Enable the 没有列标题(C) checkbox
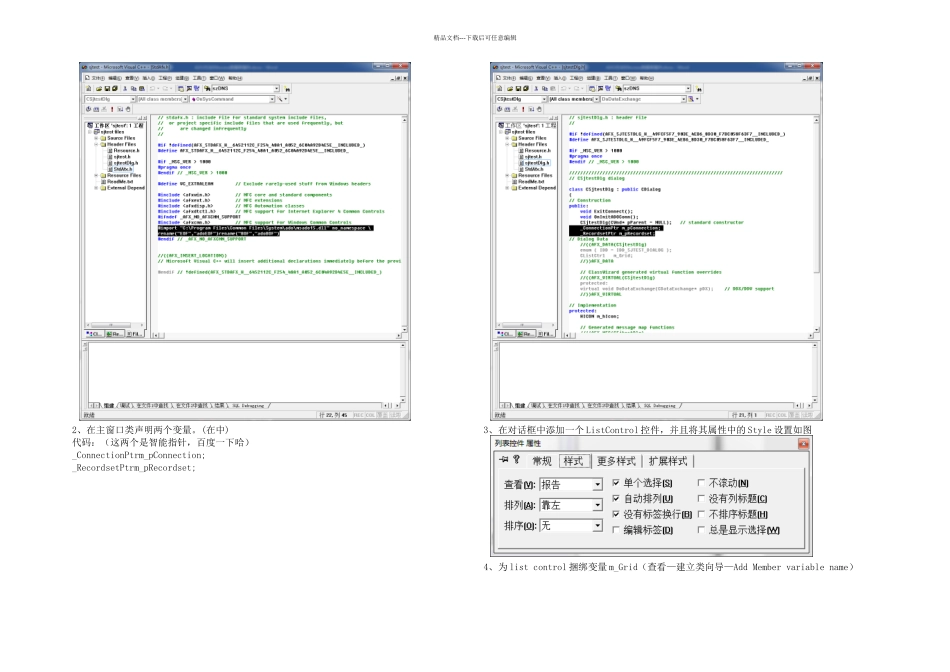Image resolution: width=950 pixels, height=672 pixels. [x=701, y=499]
